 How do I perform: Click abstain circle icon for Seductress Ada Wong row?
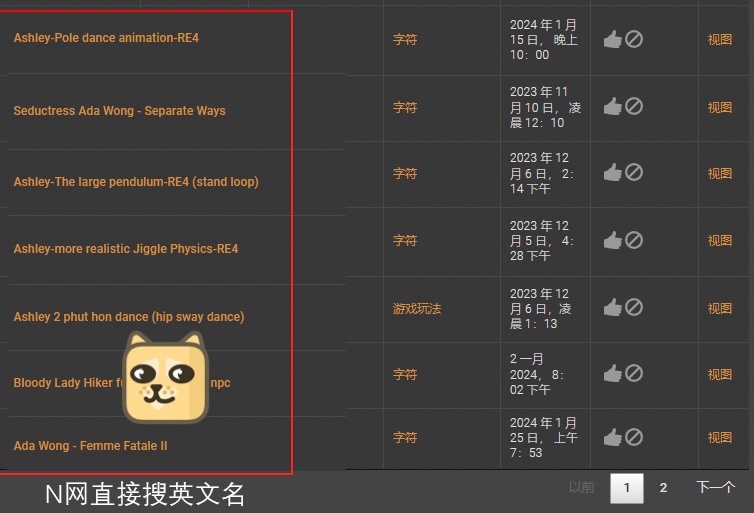[x=634, y=106]
